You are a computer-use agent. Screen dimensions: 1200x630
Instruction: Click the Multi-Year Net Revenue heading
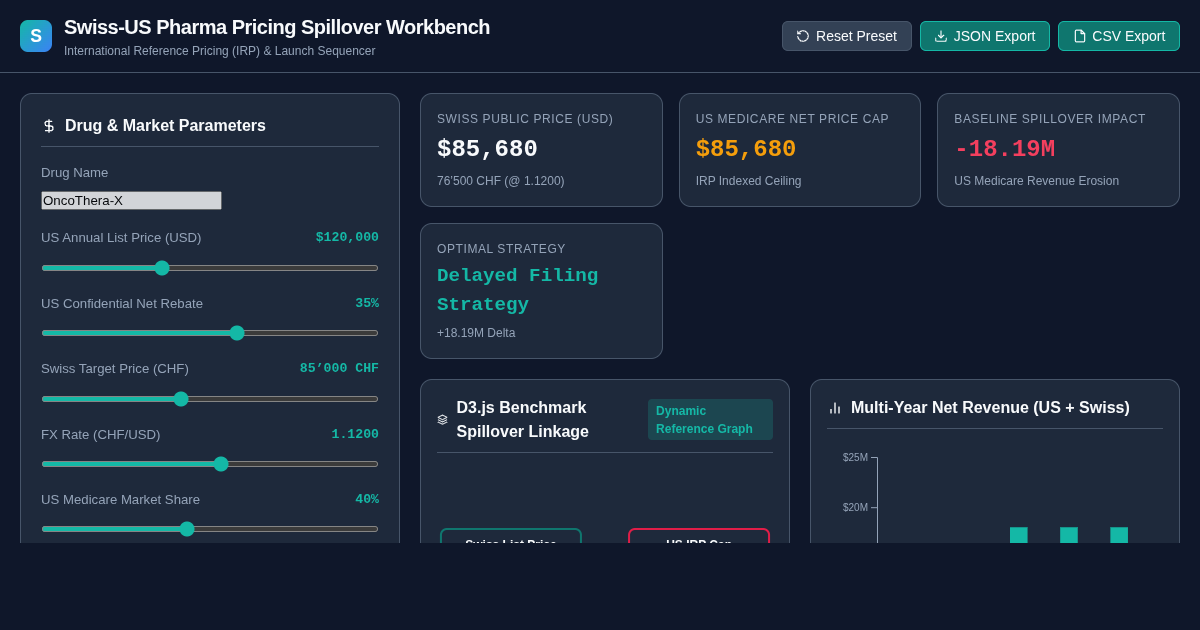tap(990, 408)
